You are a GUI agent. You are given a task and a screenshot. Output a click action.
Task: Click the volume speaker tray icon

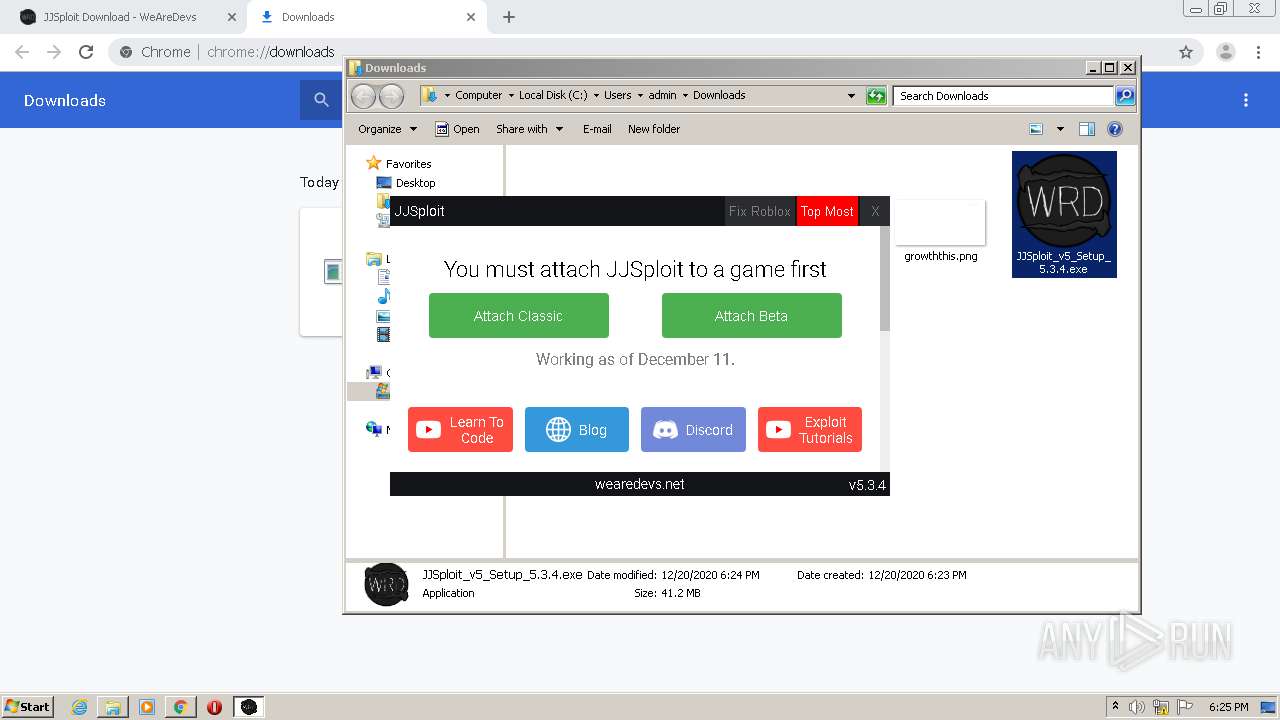click(1137, 707)
